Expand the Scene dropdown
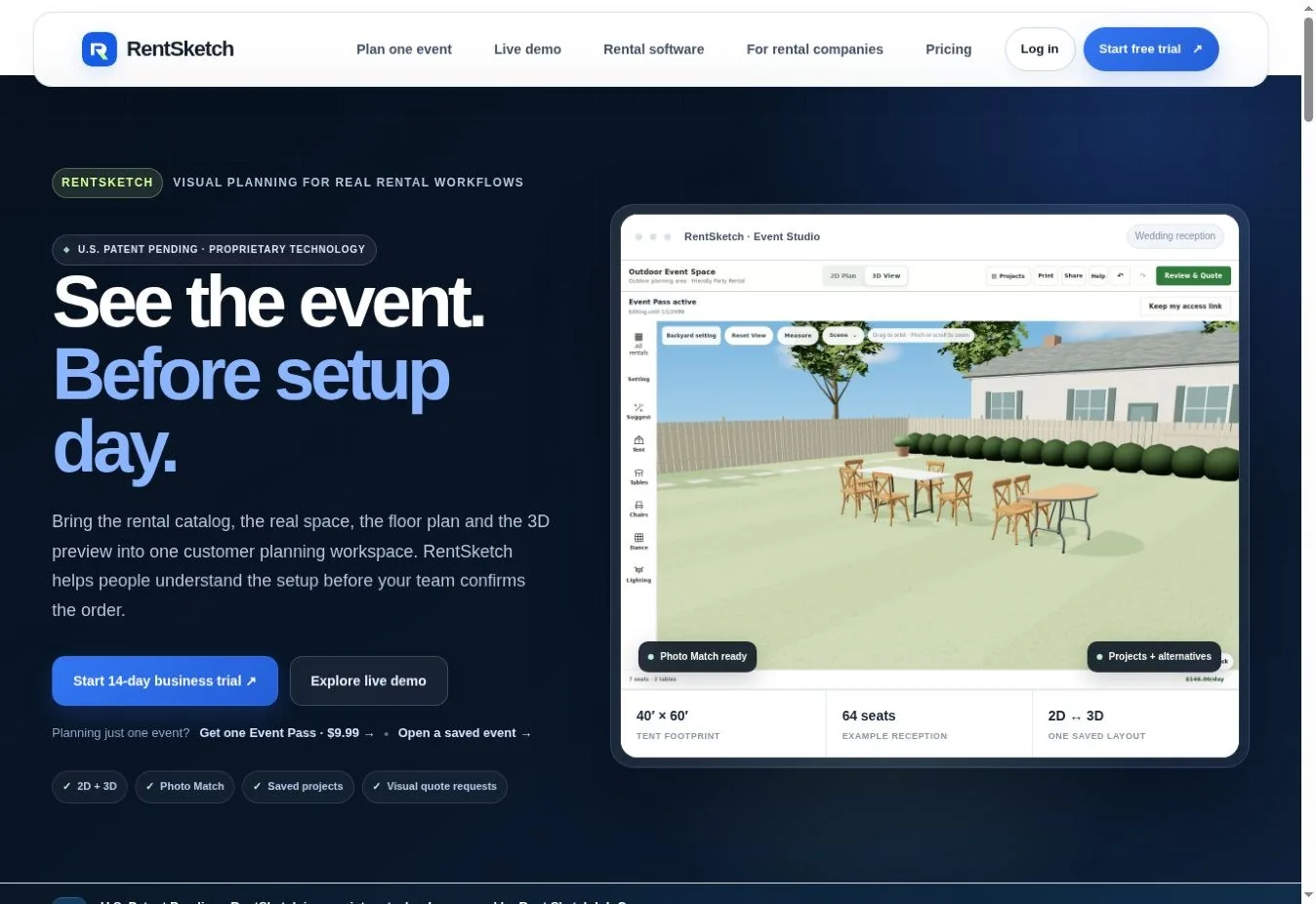1316x904 pixels. tap(843, 335)
